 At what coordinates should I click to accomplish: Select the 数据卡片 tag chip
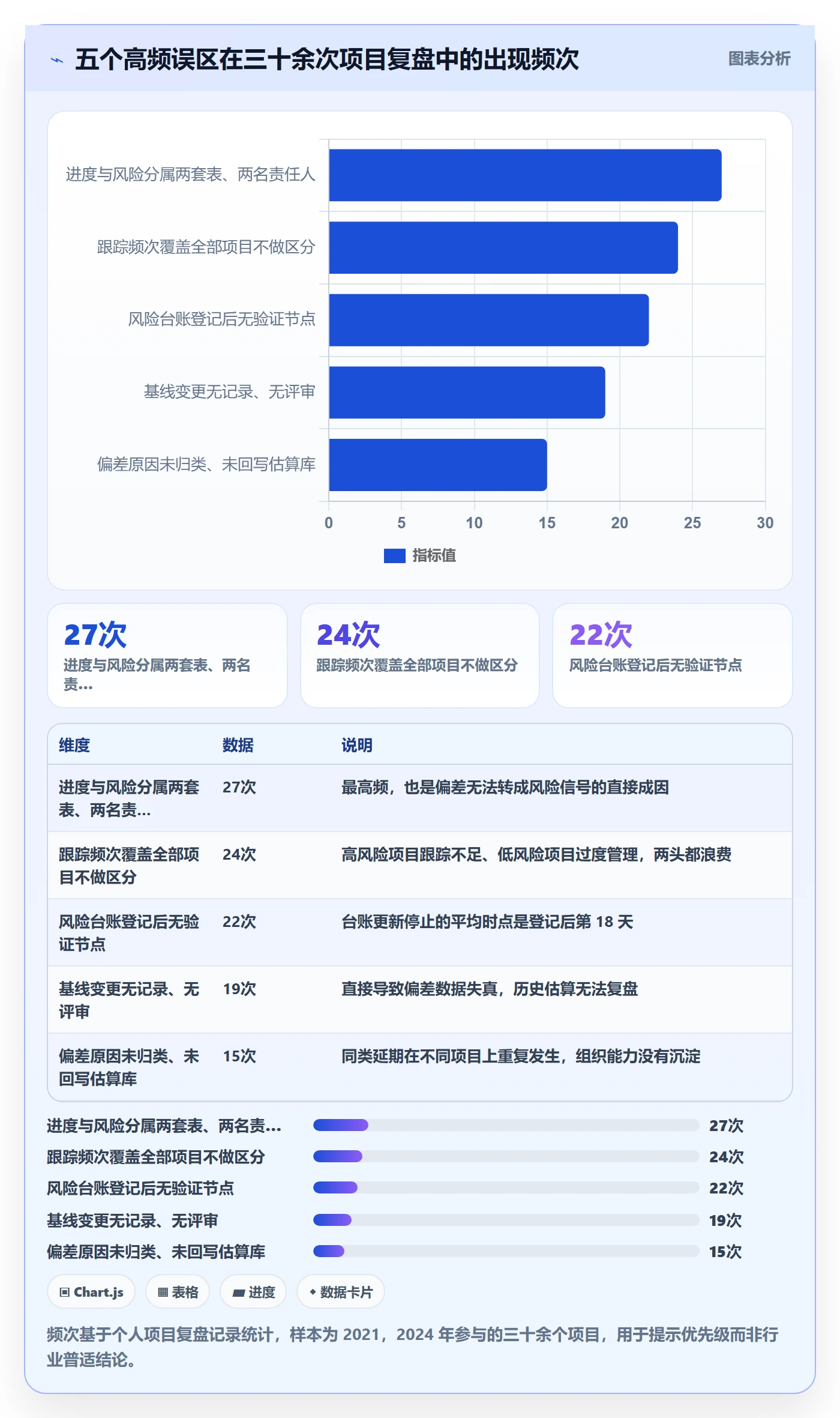340,1292
